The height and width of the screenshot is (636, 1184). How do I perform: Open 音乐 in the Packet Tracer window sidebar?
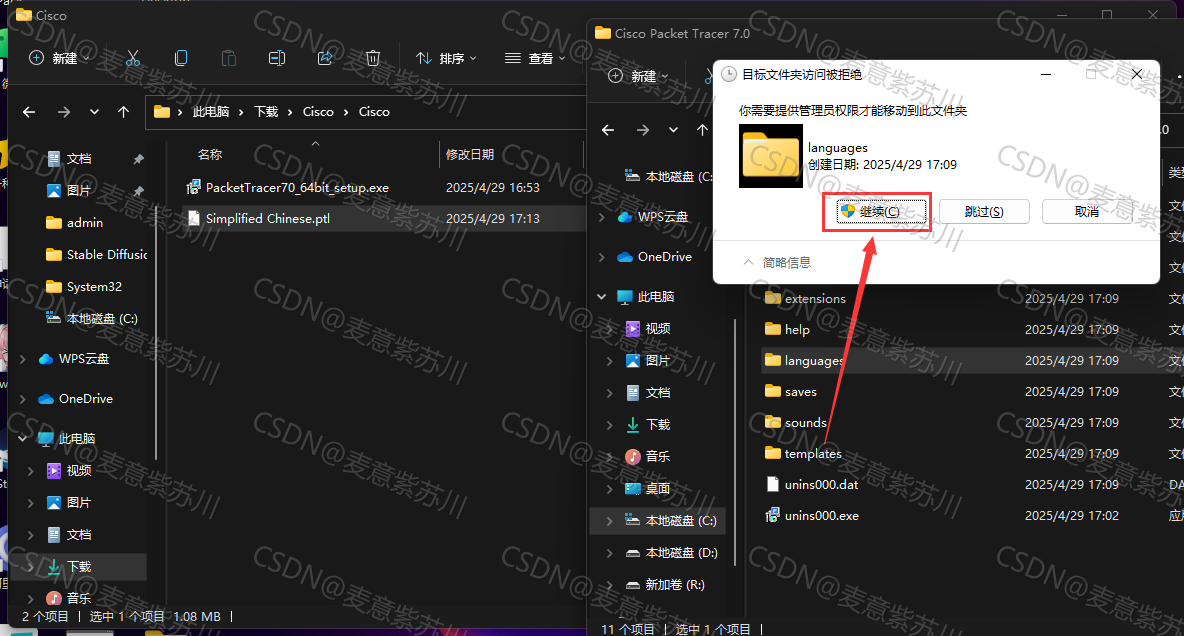658,456
